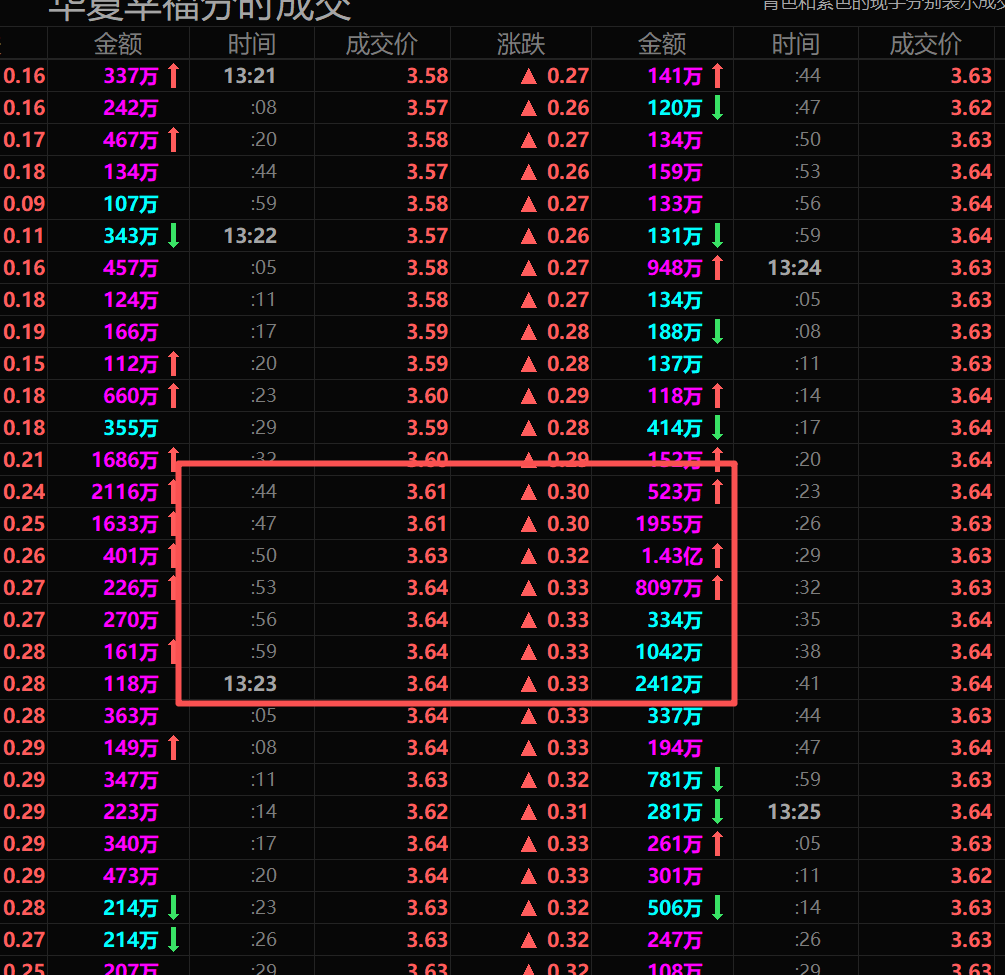Click the 0.11 change value
The height and width of the screenshot is (975, 1005).
24,236
